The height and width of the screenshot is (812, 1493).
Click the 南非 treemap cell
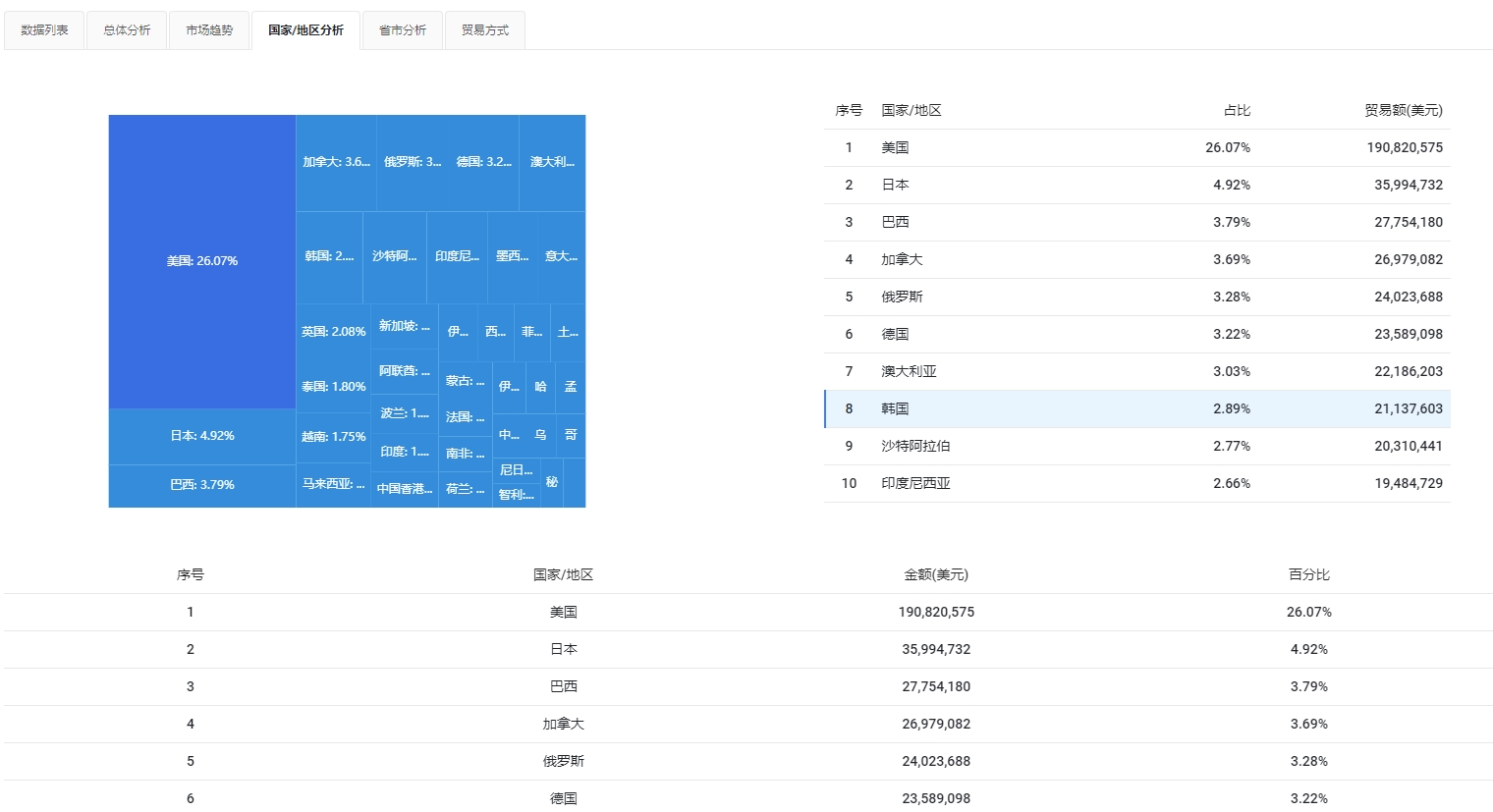466,454
